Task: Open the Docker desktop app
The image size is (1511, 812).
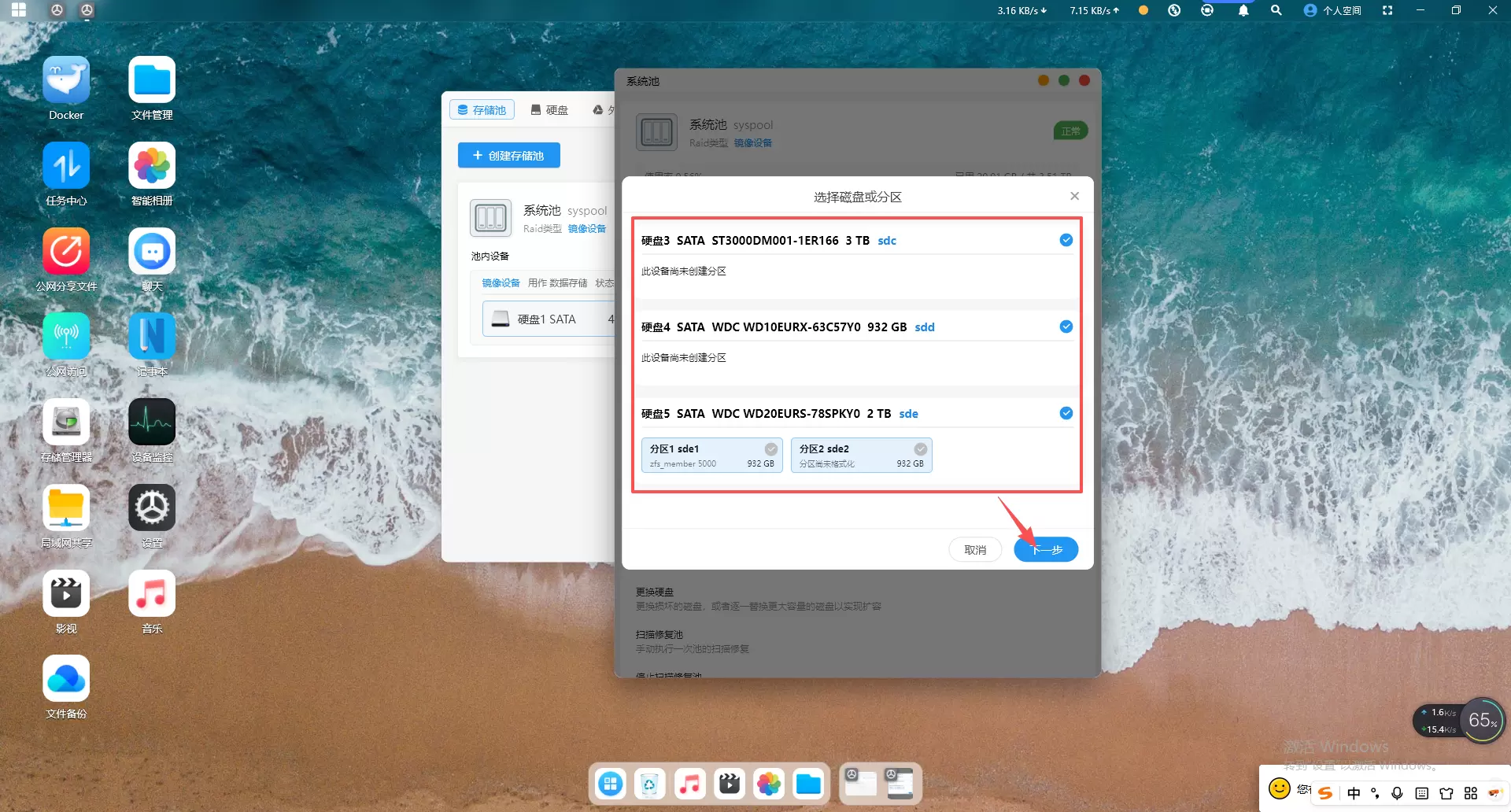Action: (66, 81)
